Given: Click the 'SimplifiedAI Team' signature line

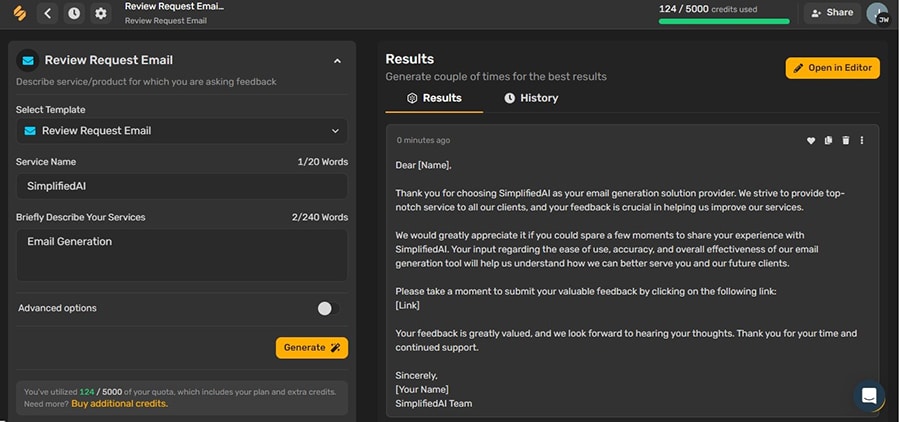Looking at the screenshot, I should [433, 404].
